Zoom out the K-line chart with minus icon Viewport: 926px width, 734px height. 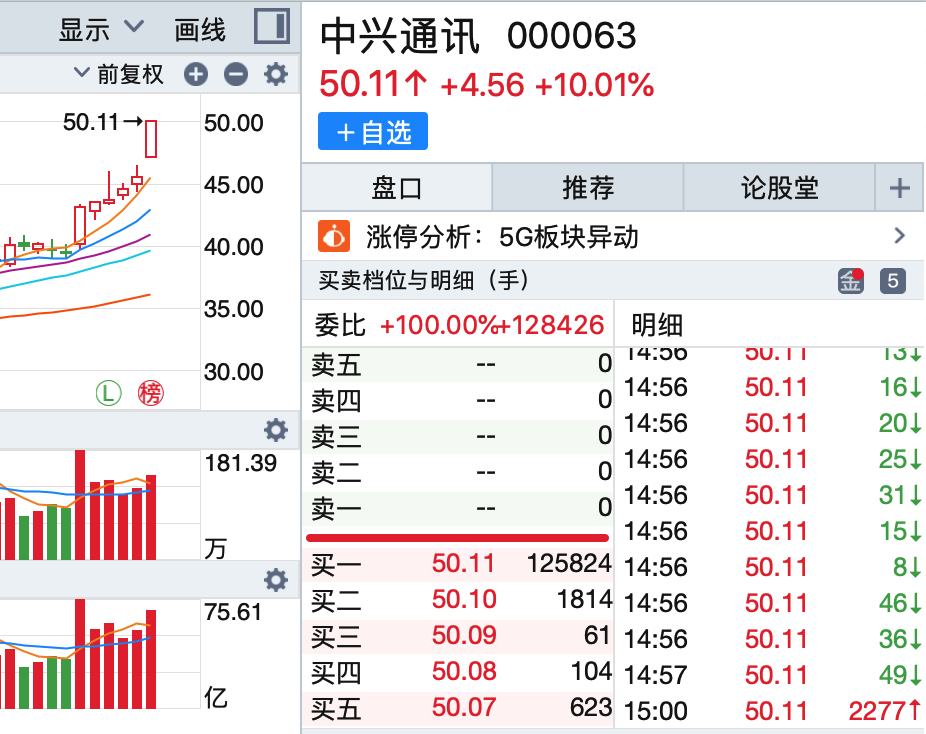tap(235, 74)
